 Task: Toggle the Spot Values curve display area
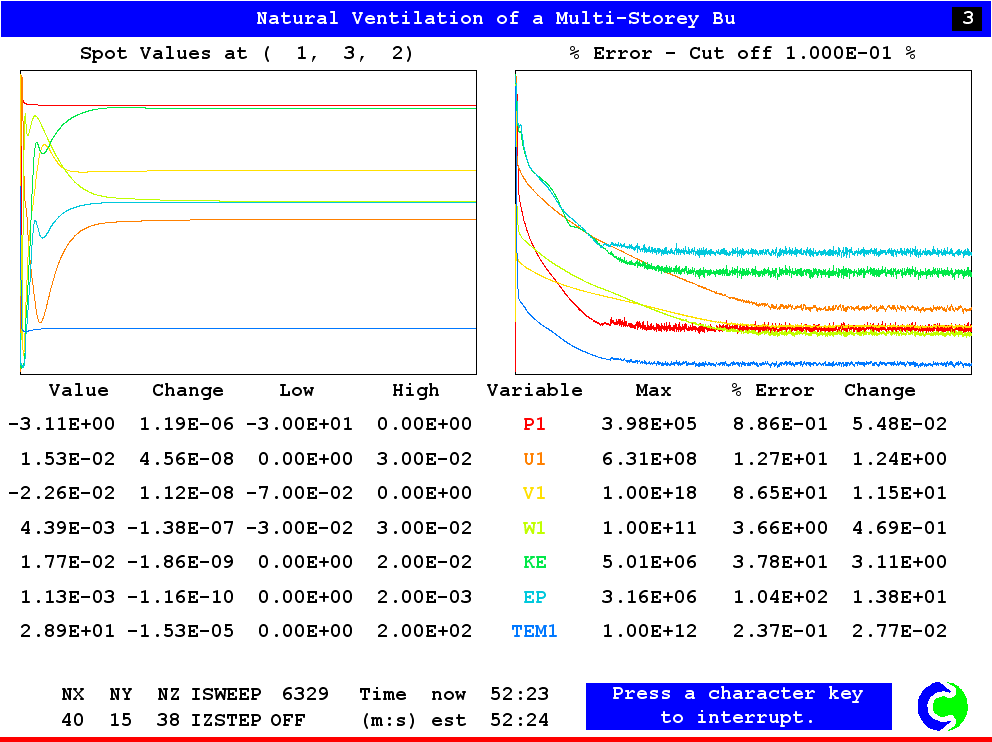coord(246,220)
